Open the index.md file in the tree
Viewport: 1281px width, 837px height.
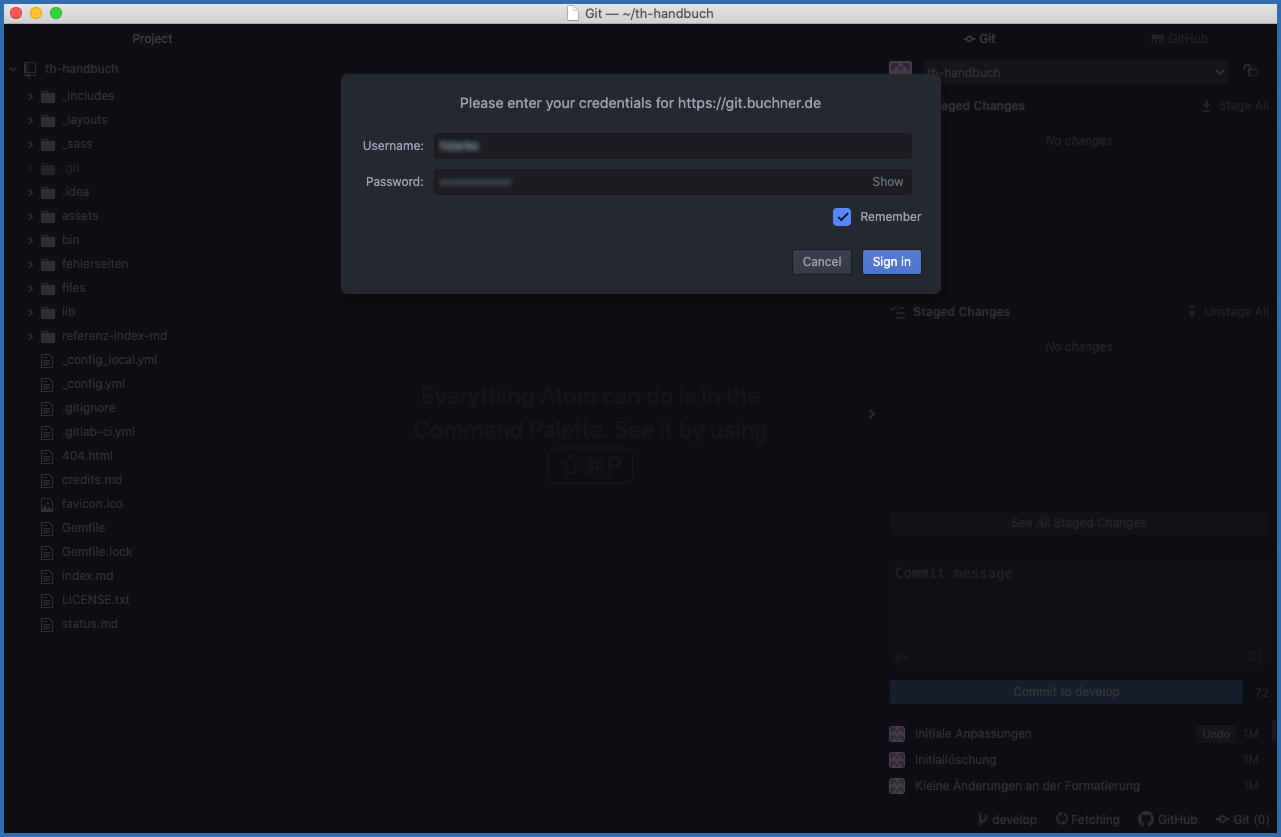(87, 576)
